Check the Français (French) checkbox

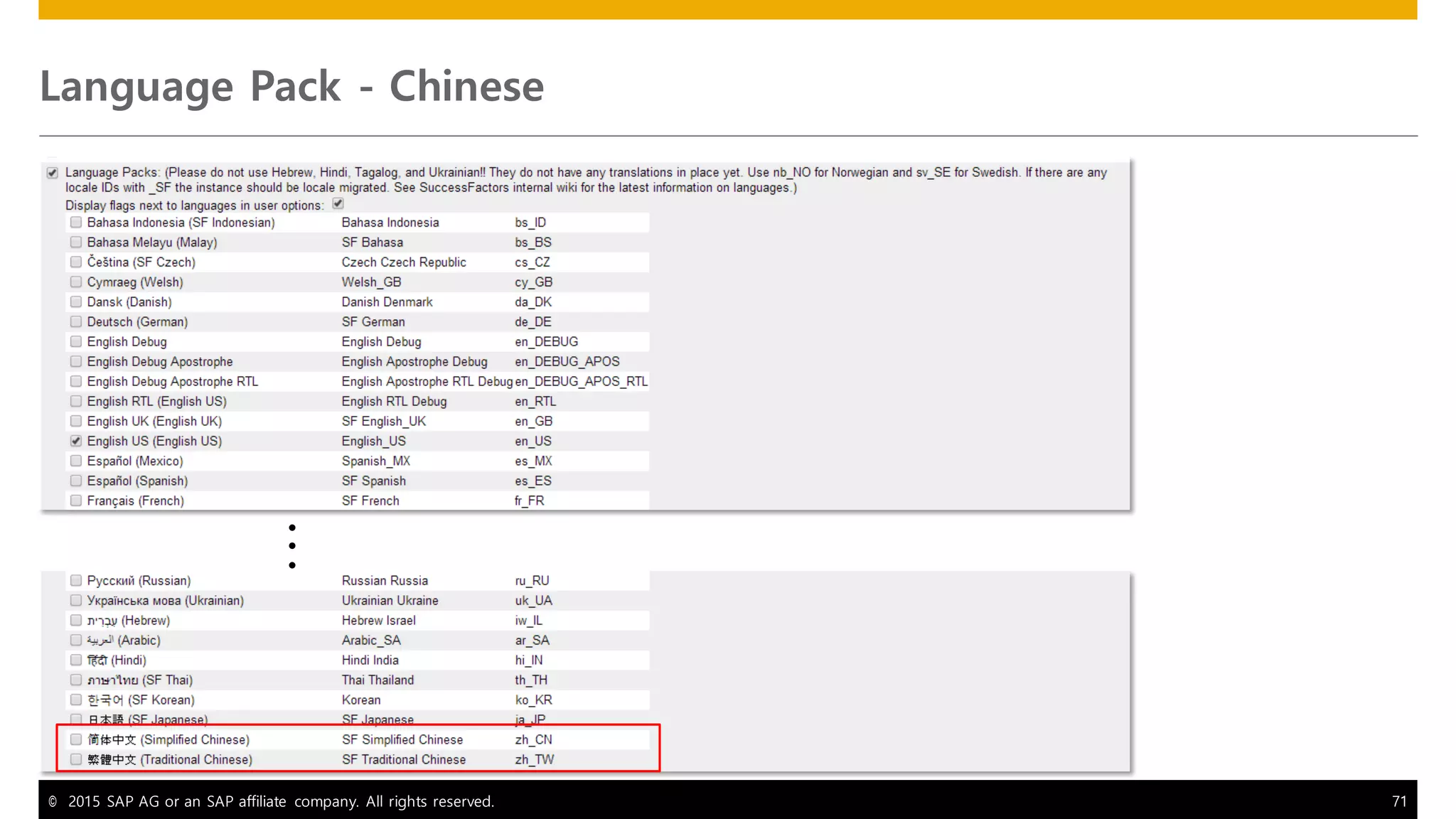(76, 501)
